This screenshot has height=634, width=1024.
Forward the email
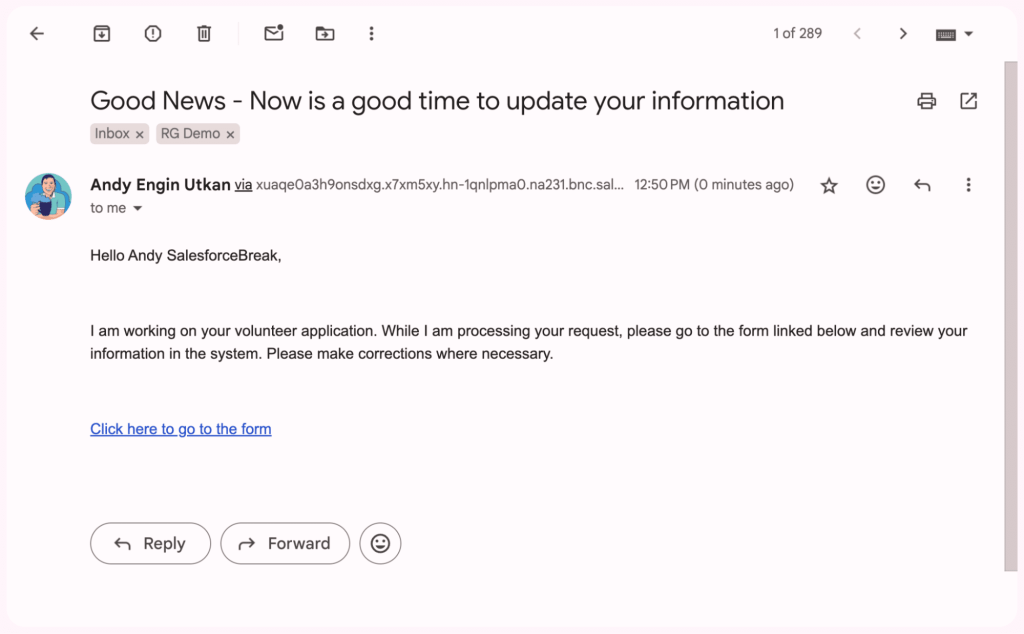[285, 543]
